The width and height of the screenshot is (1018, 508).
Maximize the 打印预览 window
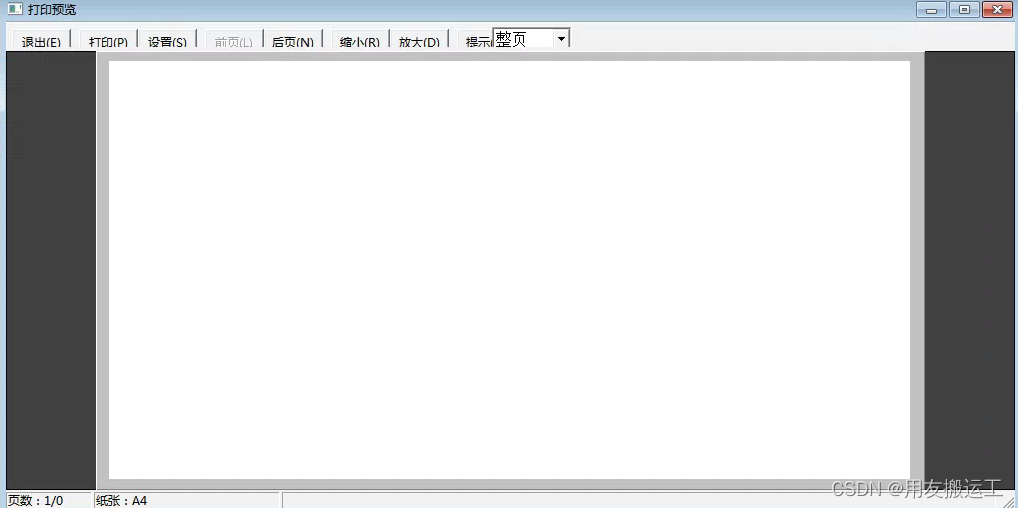tap(964, 10)
